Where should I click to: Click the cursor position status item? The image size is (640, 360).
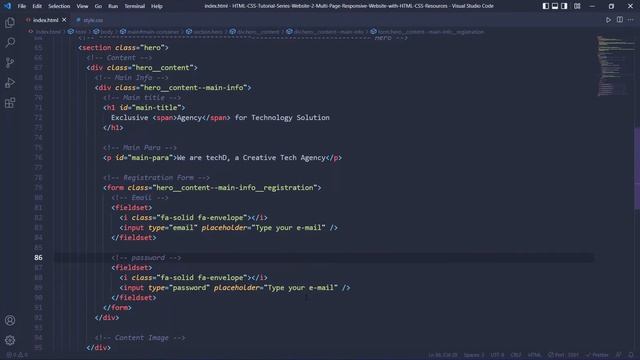pyautogui.click(x=443, y=355)
